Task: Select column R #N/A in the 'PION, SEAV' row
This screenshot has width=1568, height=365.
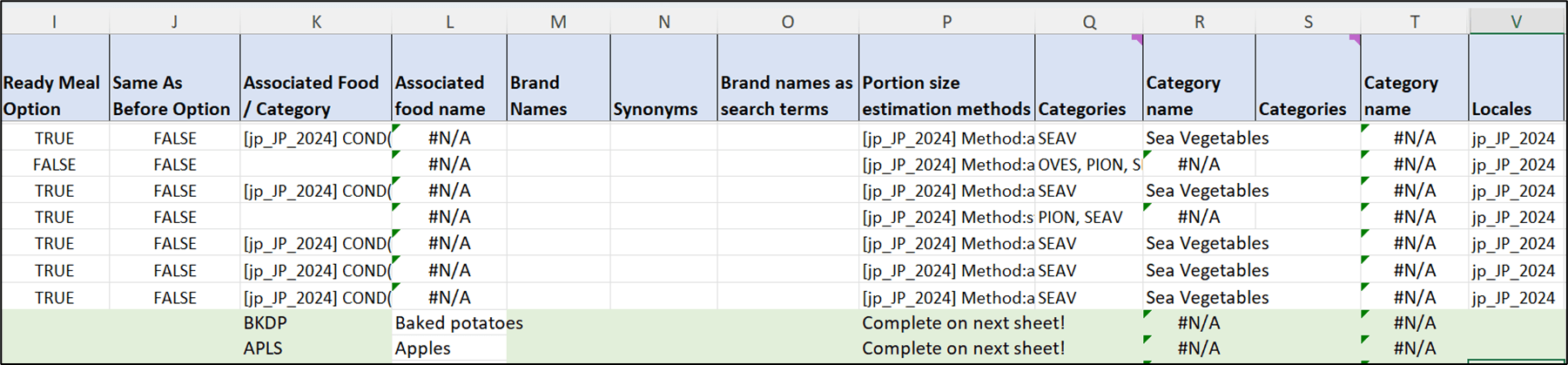Action: (x=1199, y=217)
